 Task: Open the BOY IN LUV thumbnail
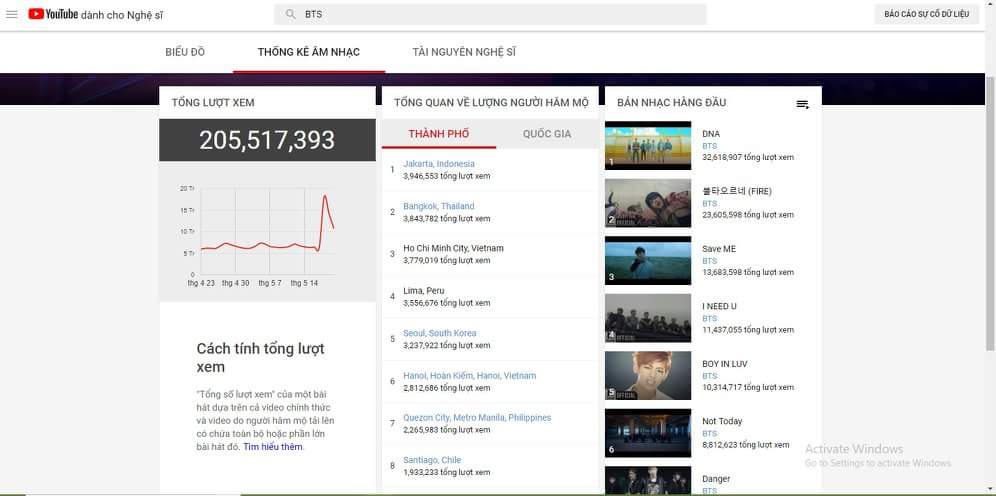coord(648,375)
